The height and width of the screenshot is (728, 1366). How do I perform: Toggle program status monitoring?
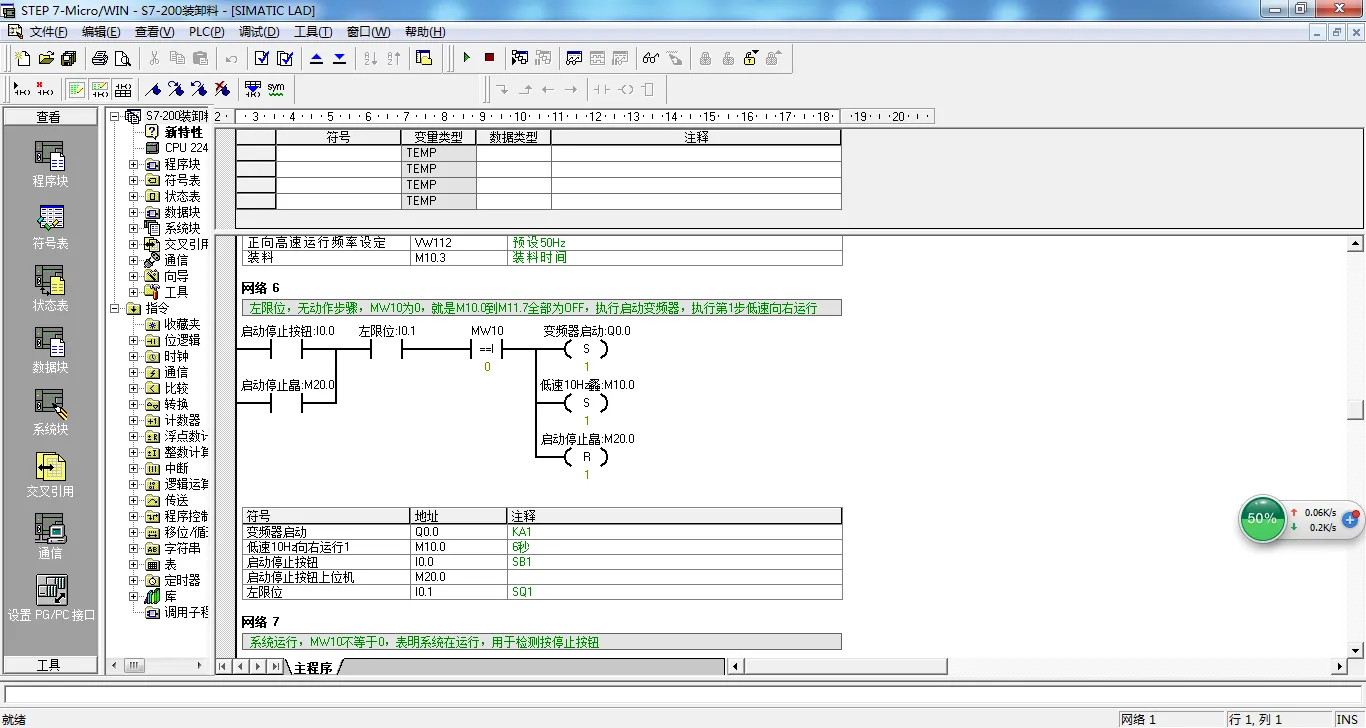519,58
